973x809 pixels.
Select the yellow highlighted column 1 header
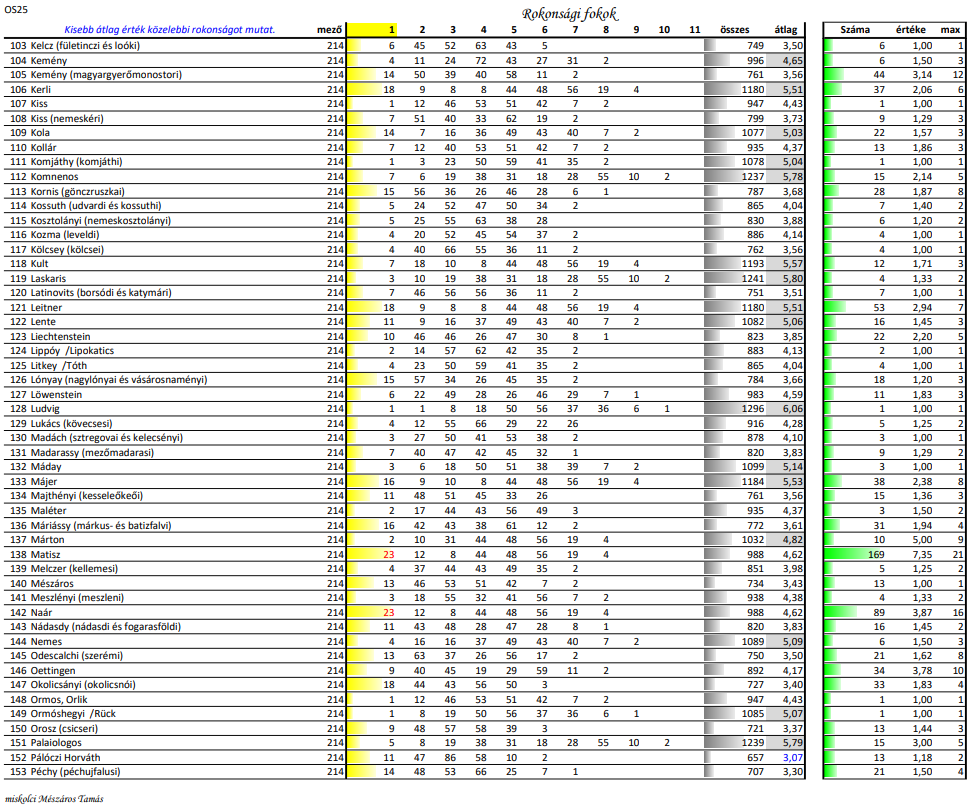[391, 30]
